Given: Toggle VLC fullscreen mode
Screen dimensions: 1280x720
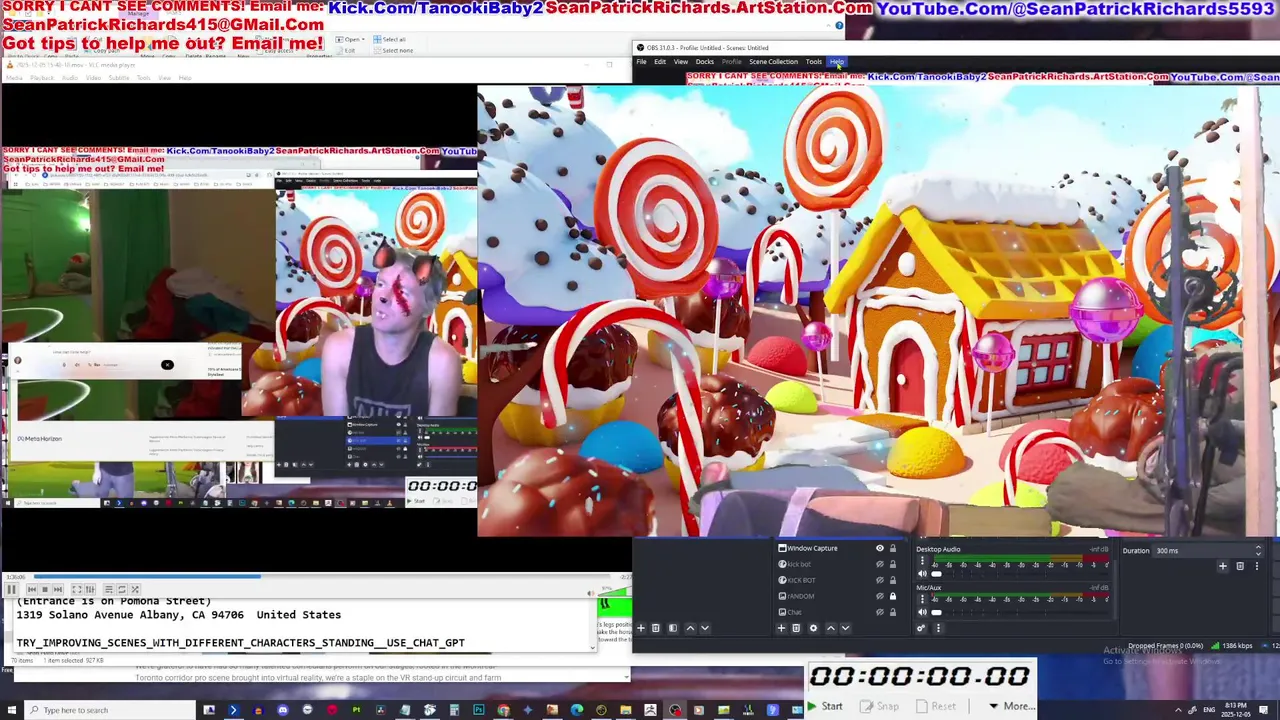Looking at the screenshot, I should tap(77, 589).
